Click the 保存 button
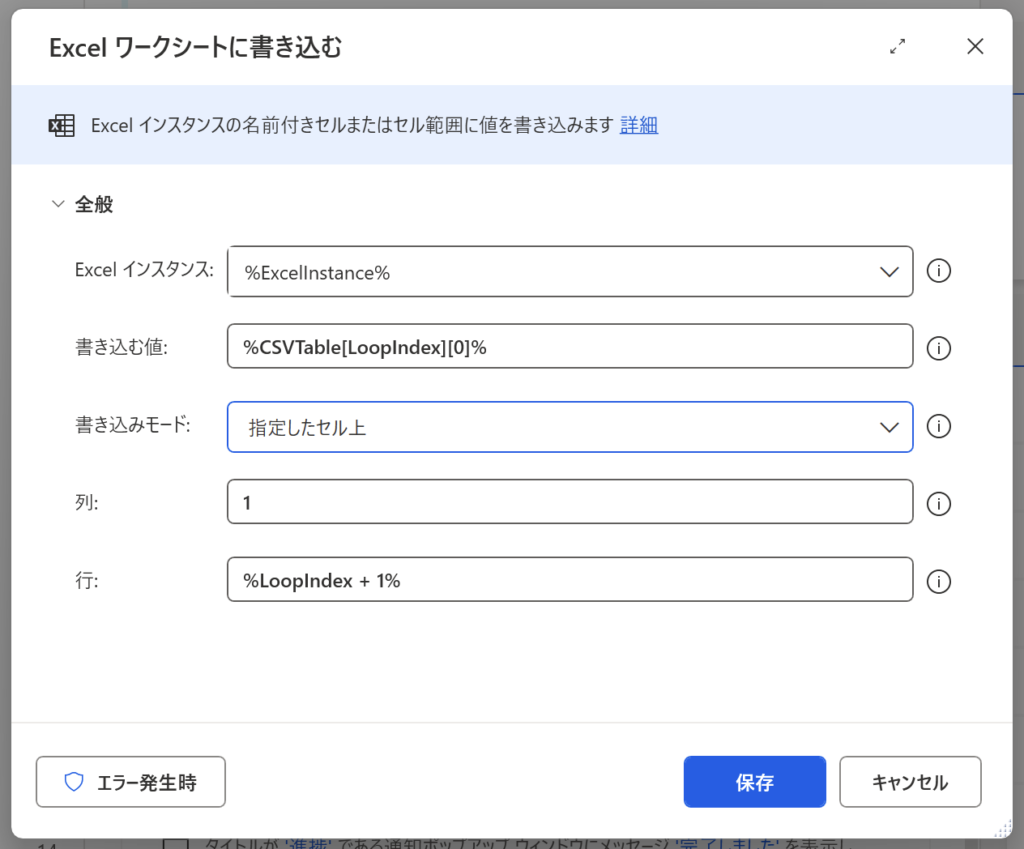 coord(754,782)
